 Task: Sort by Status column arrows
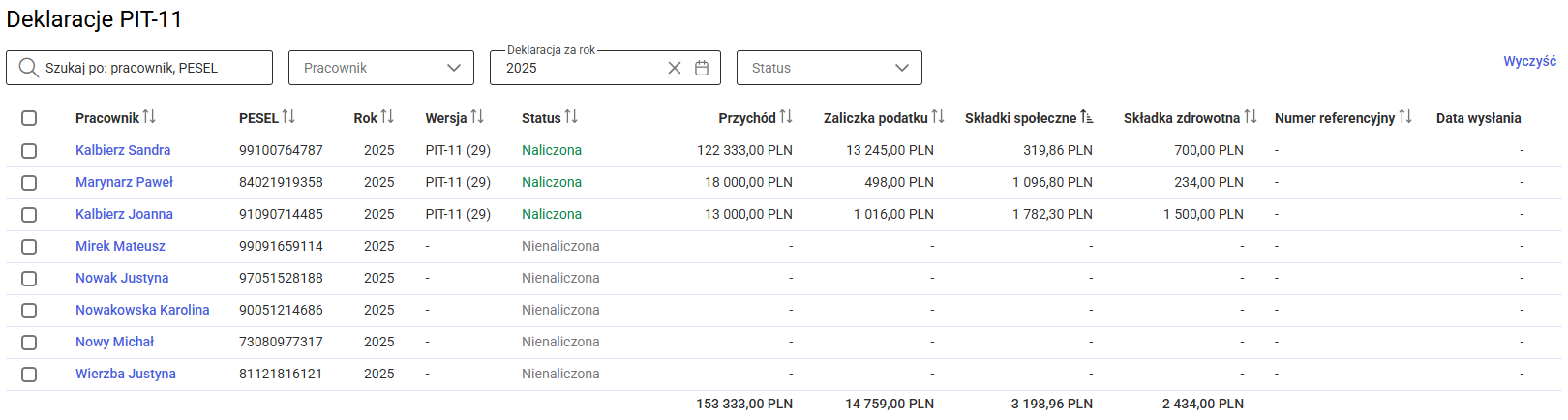(x=571, y=117)
